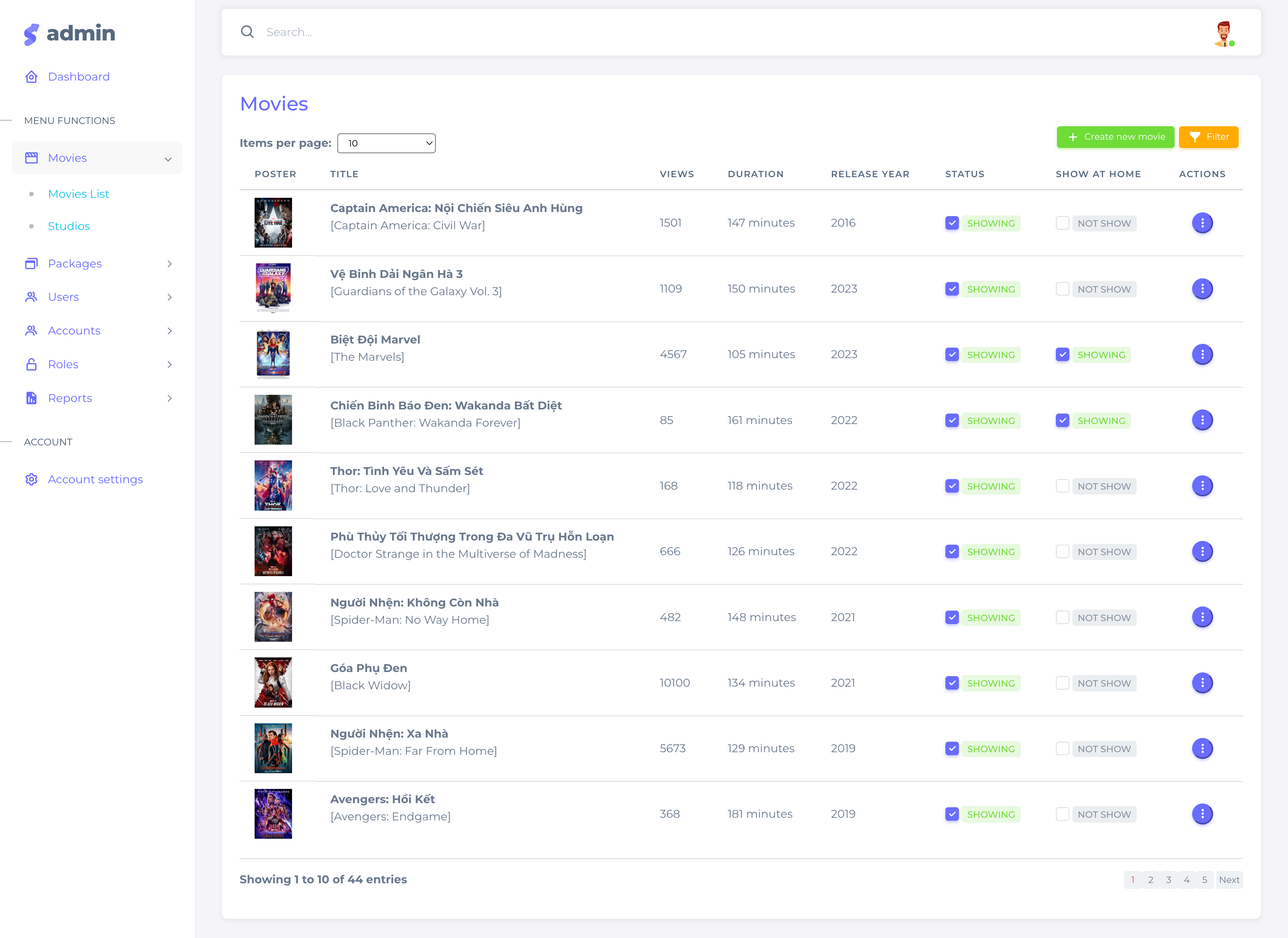
Task: Click the Avengers: Endgame poster thumbnail
Action: pyautogui.click(x=273, y=814)
